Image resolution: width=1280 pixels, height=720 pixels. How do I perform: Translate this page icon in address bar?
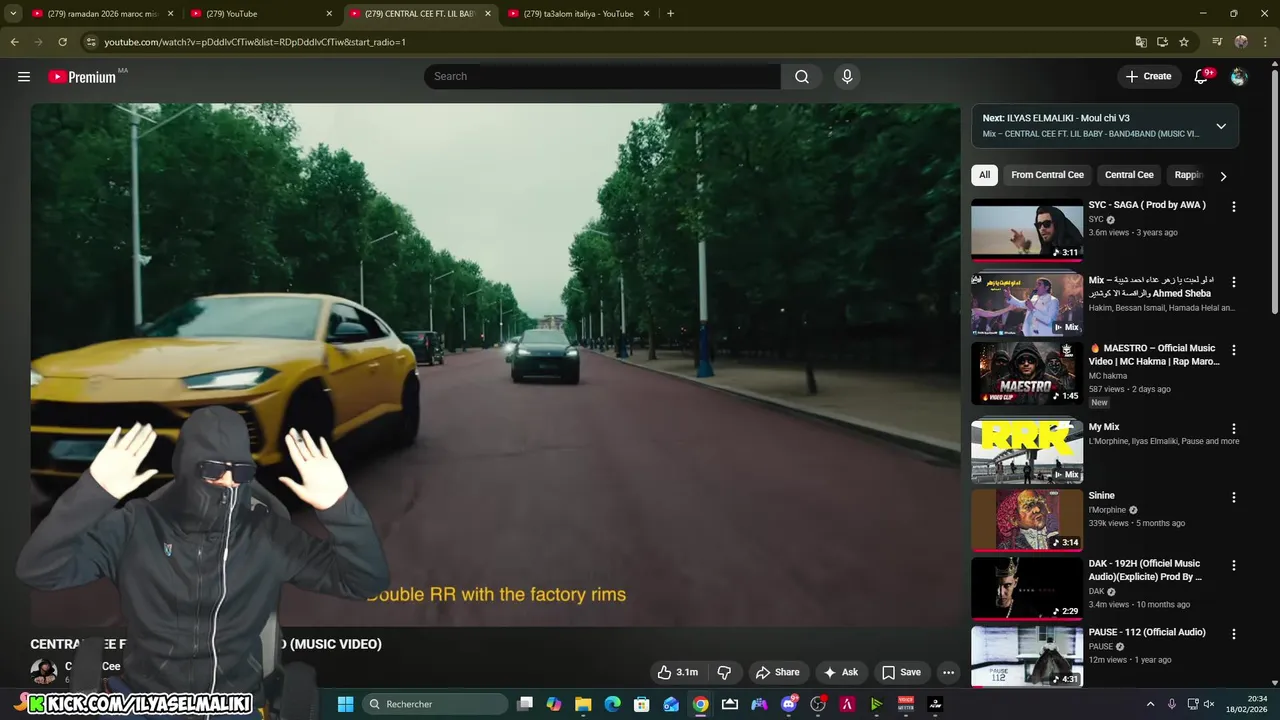coord(1141,42)
